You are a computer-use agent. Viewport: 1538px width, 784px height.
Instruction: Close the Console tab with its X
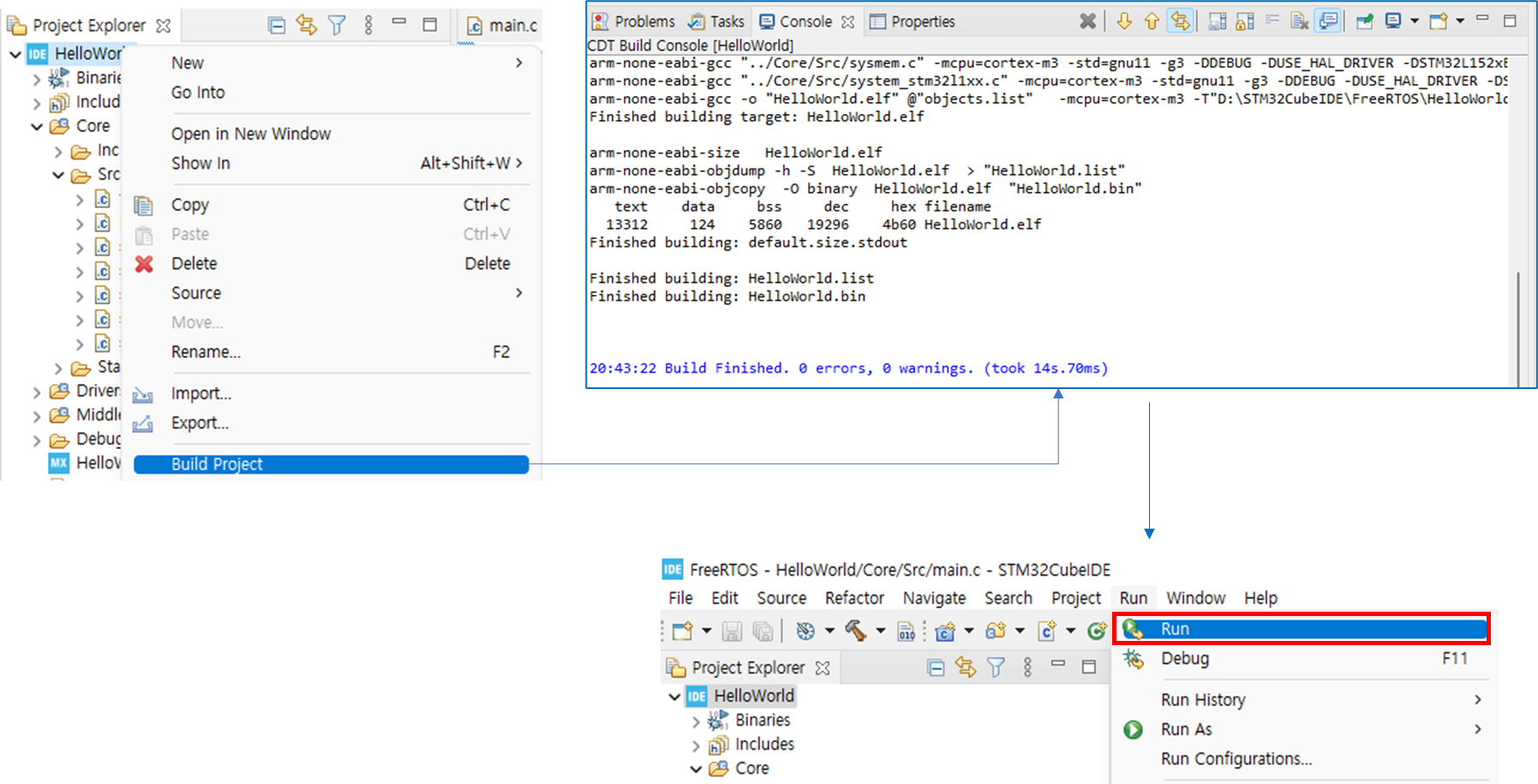tap(847, 22)
